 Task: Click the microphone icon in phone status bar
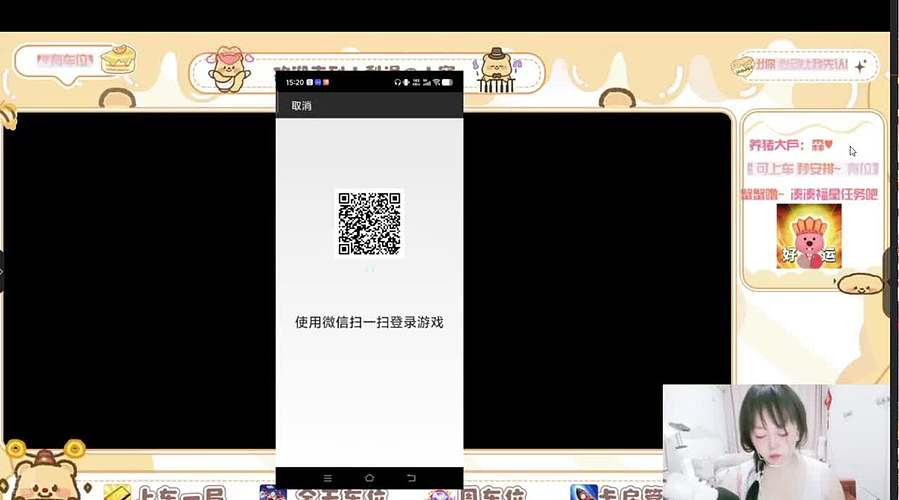point(406,83)
